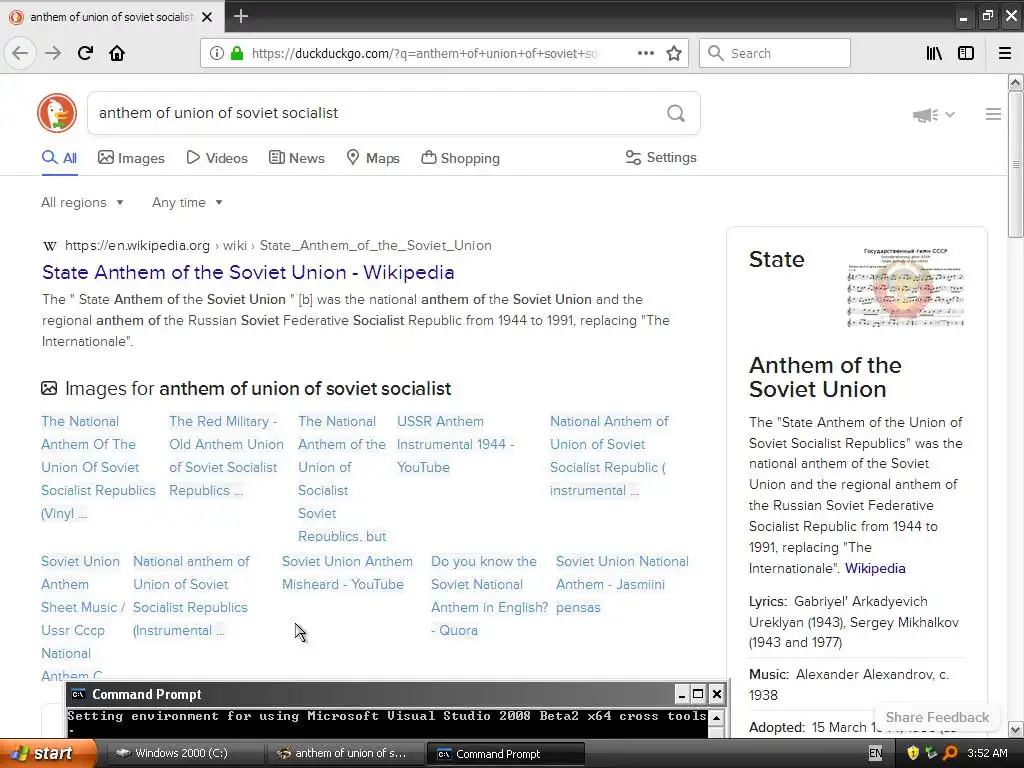1024x768 pixels.
Task: Go back using the browser back arrow
Action: [20, 54]
